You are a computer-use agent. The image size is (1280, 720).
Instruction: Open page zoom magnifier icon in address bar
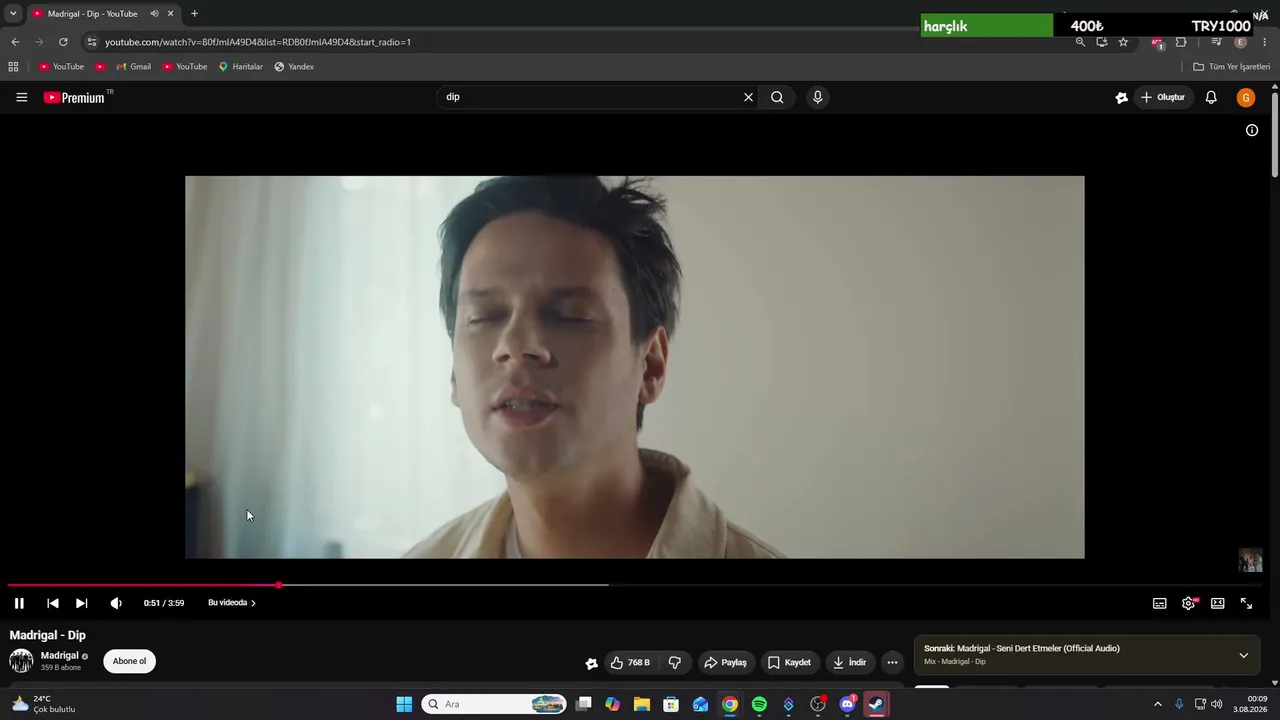pos(1080,42)
